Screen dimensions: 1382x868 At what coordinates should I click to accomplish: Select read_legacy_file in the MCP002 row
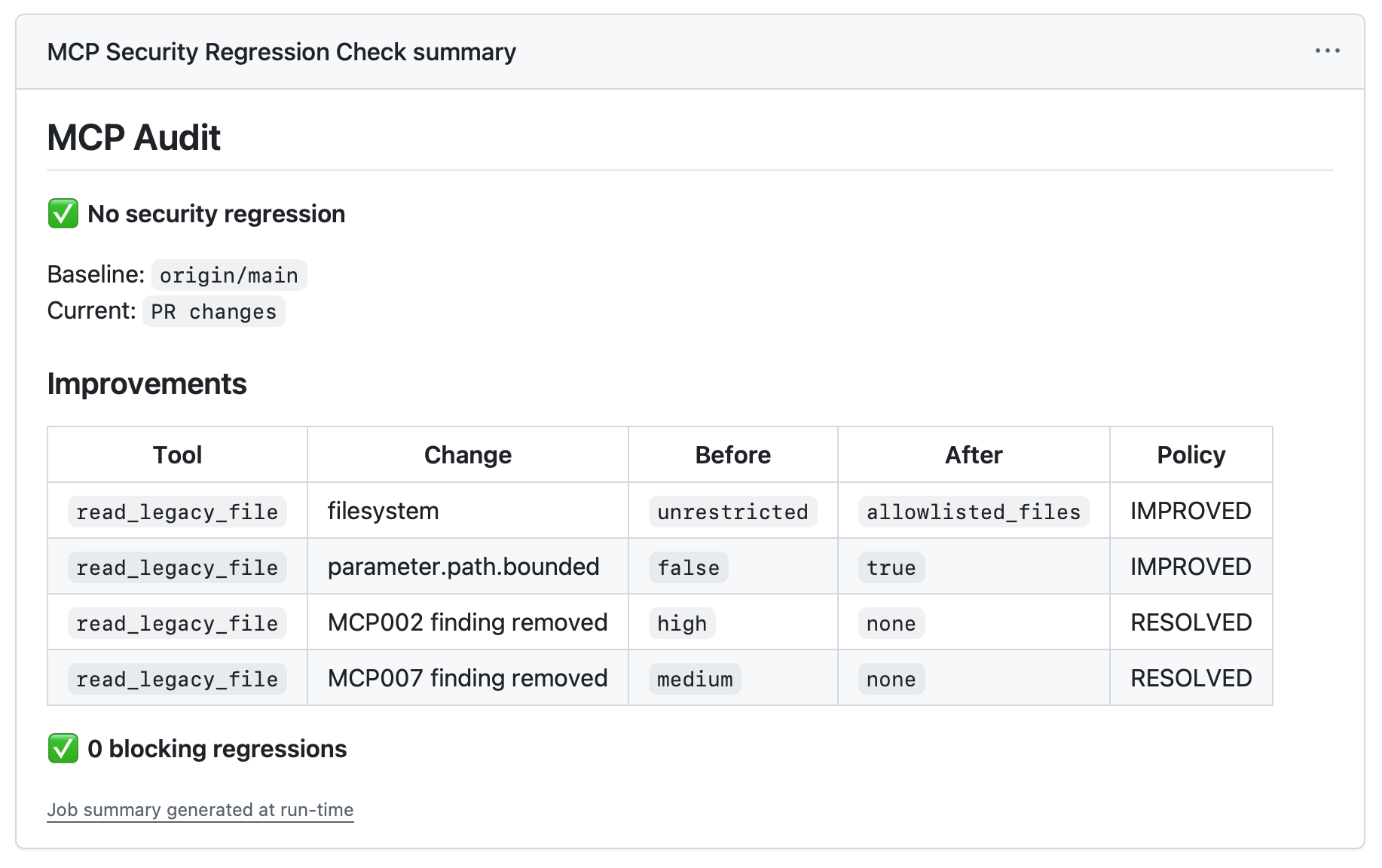point(177,623)
